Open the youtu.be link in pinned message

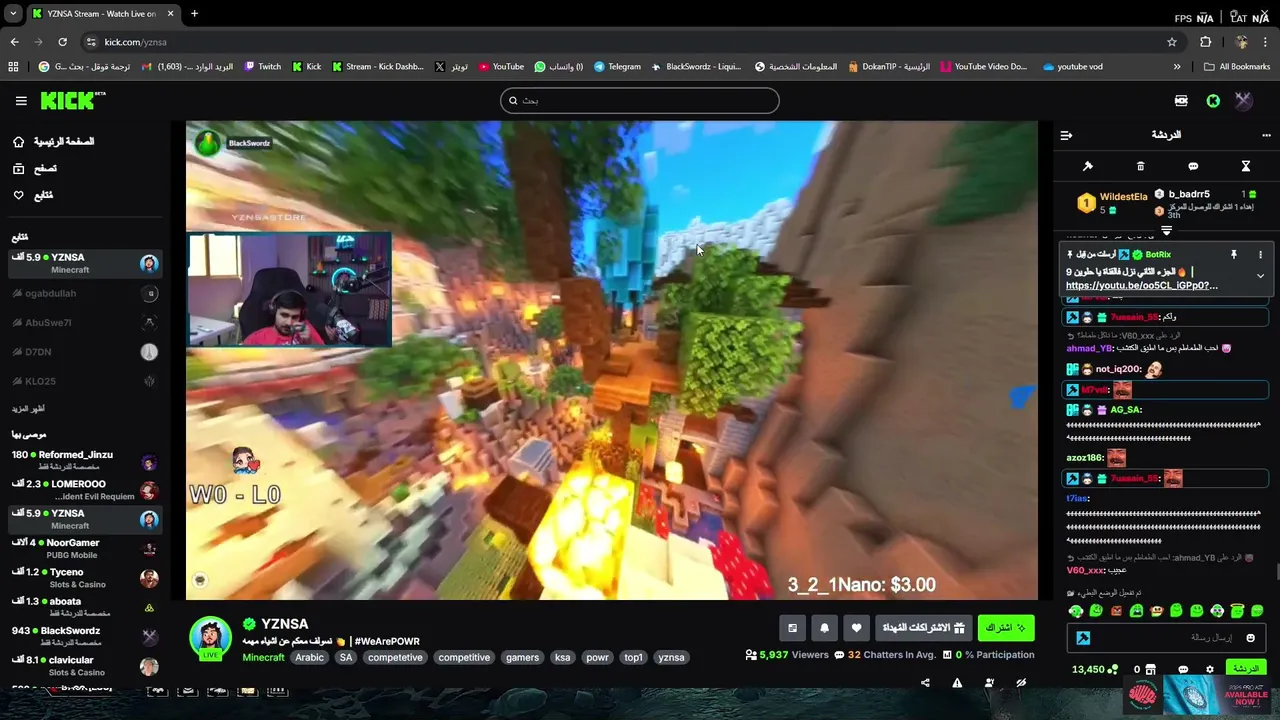tap(1142, 285)
